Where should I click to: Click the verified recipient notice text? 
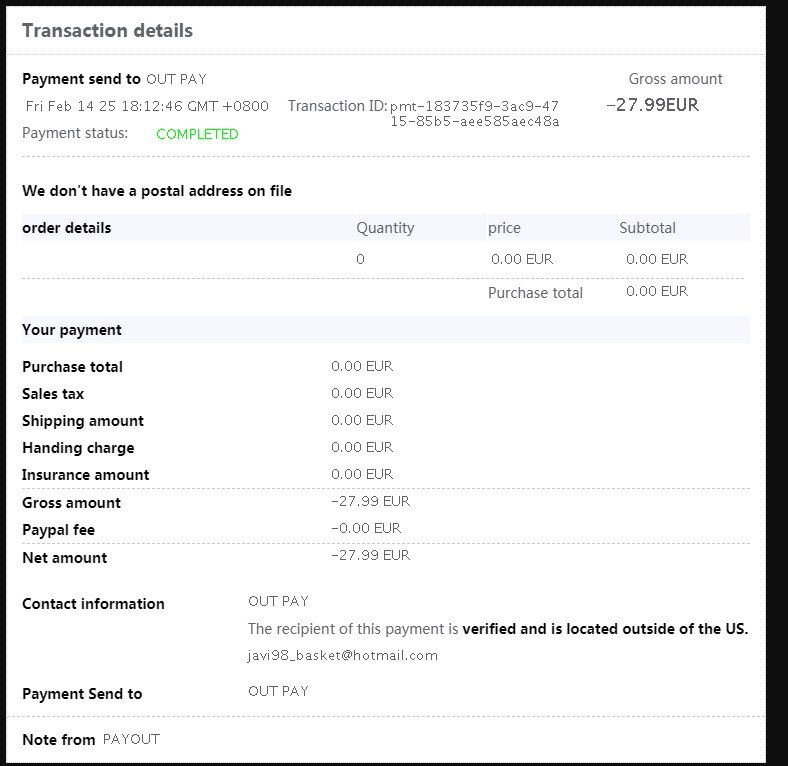pyautogui.click(x=498, y=629)
